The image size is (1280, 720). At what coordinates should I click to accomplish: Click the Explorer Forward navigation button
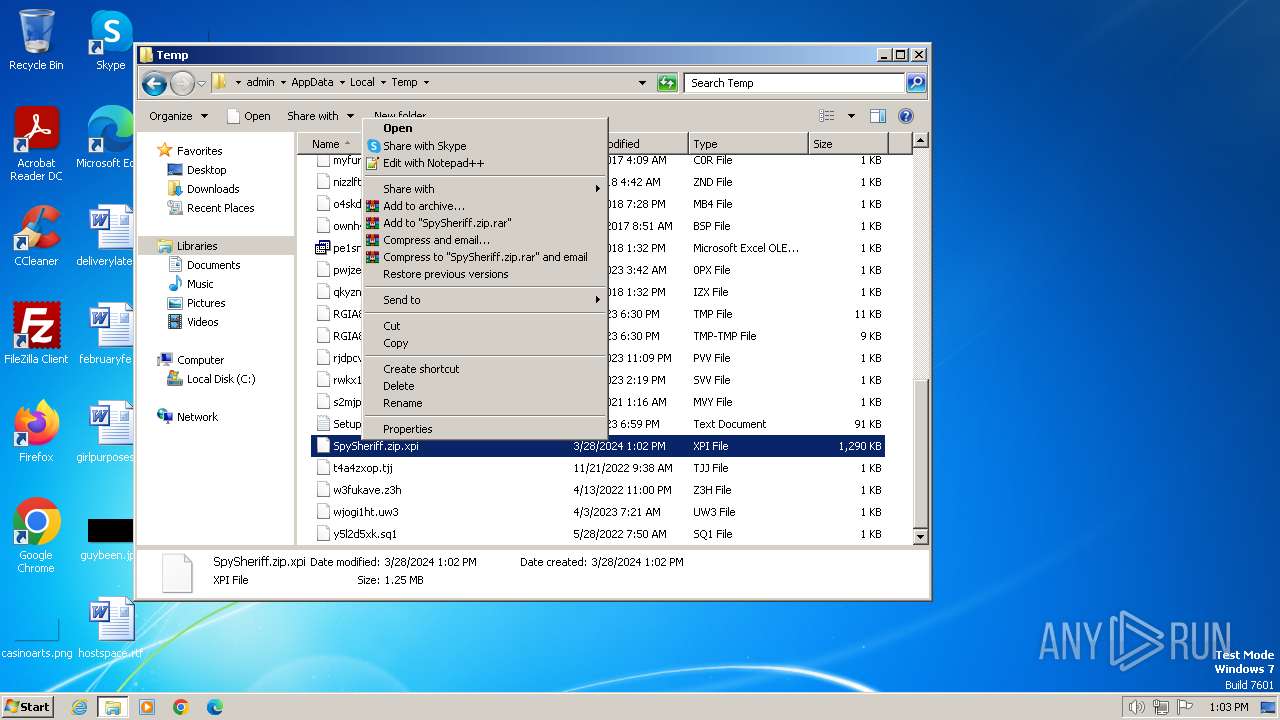point(182,83)
